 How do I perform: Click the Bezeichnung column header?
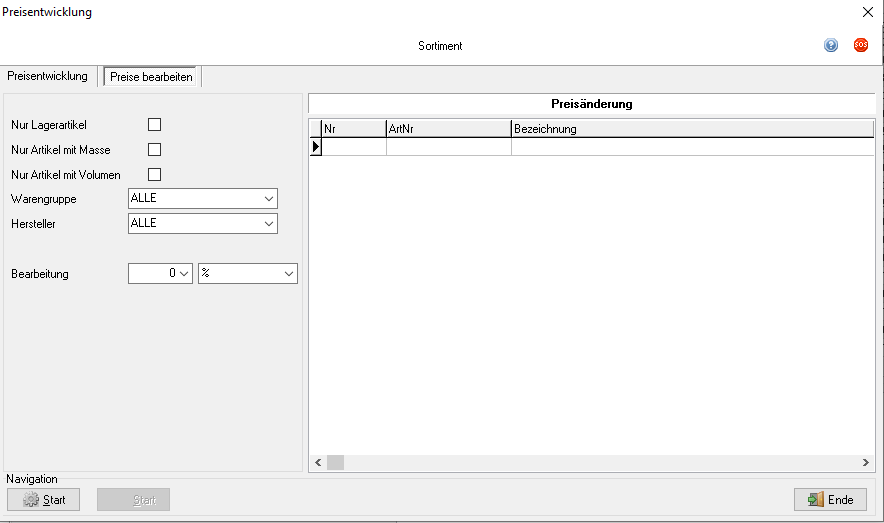(690, 129)
